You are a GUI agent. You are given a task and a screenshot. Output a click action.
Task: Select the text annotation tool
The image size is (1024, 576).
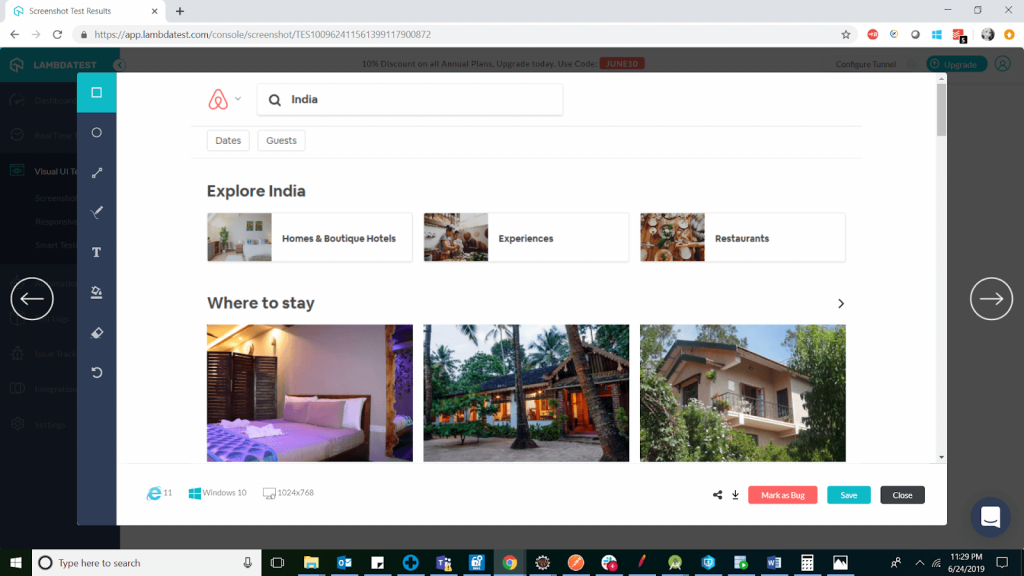pos(97,253)
